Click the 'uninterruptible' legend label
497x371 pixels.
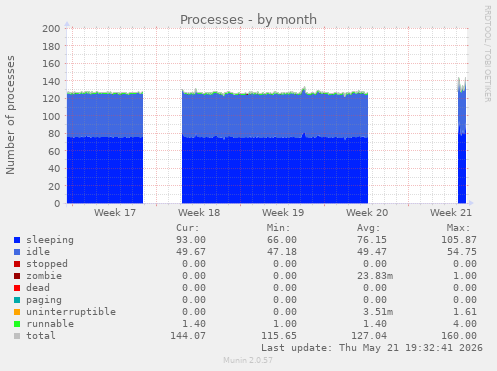(x=71, y=312)
